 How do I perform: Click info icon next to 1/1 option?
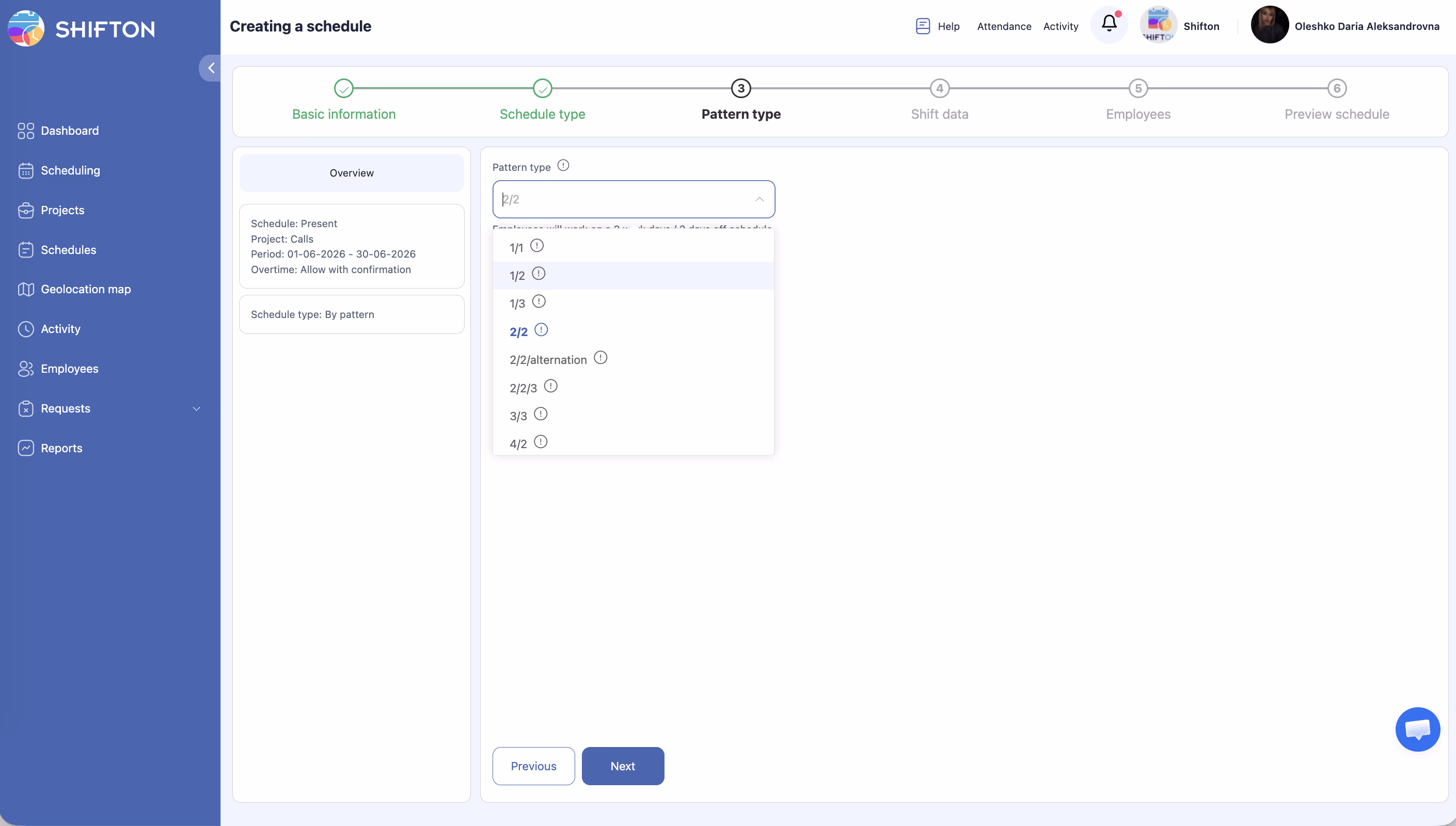(x=536, y=246)
